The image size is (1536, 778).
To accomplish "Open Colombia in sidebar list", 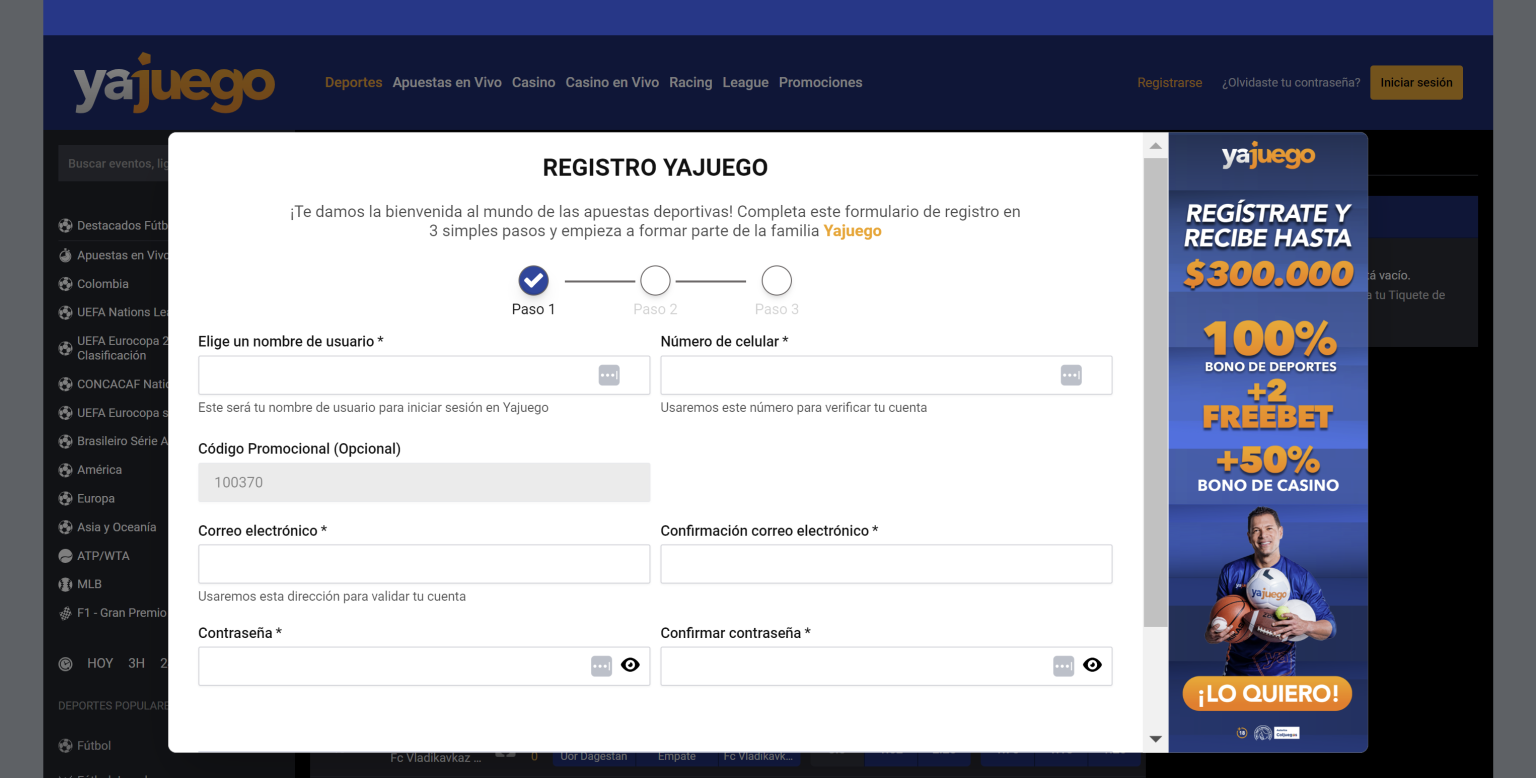I will click(x=103, y=284).
